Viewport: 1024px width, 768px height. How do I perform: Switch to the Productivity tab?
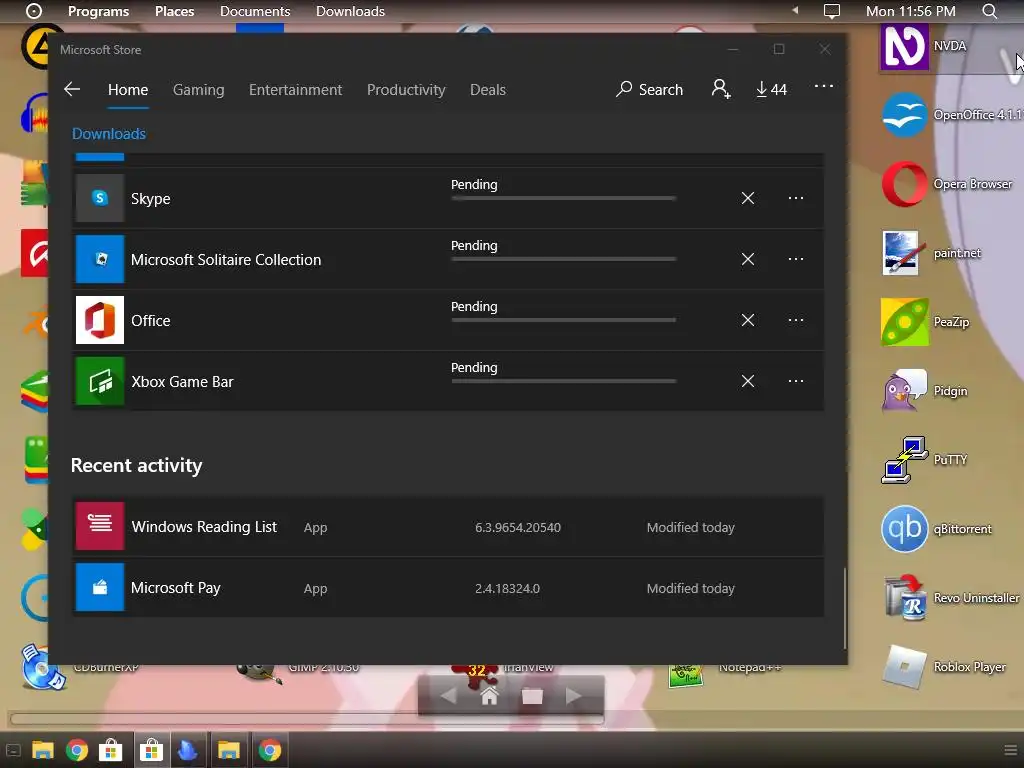click(x=406, y=89)
